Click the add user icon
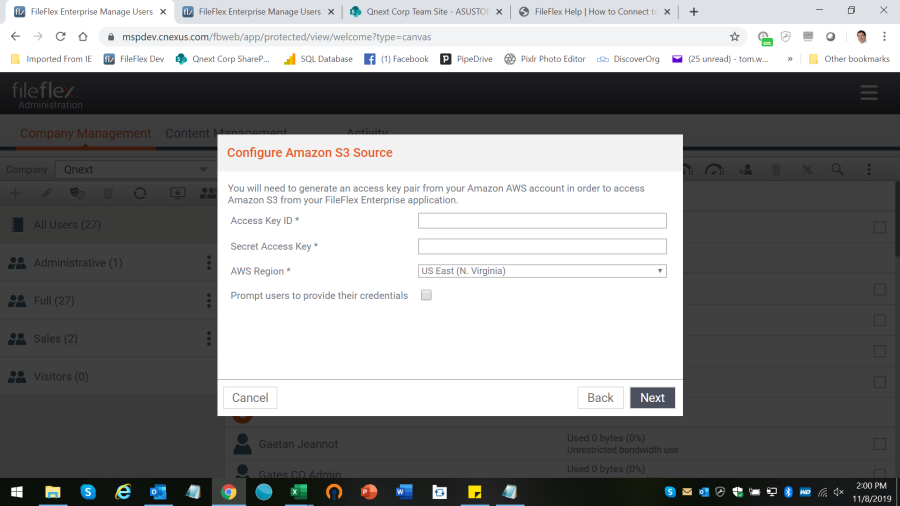This screenshot has width=900, height=506. tap(746, 170)
